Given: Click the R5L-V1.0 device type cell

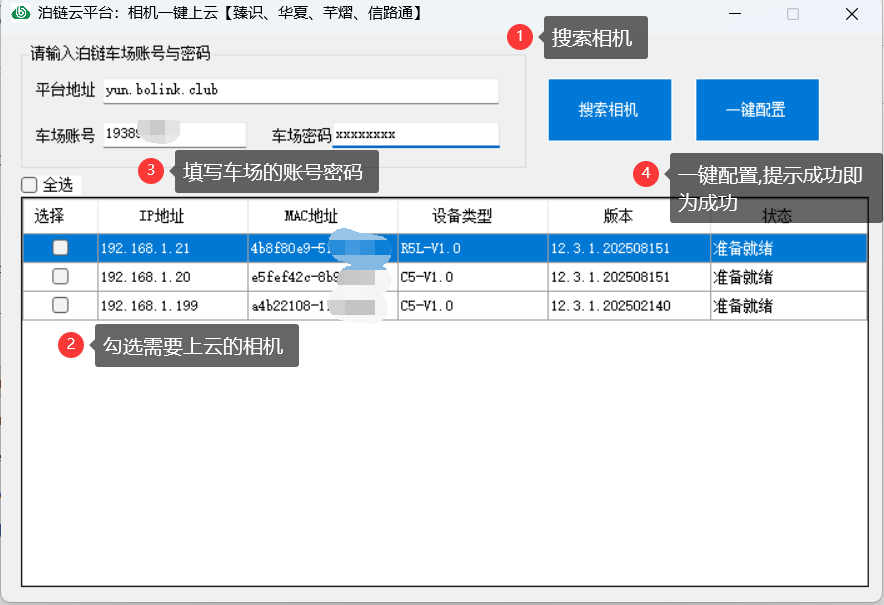Looking at the screenshot, I should pyautogui.click(x=473, y=248).
